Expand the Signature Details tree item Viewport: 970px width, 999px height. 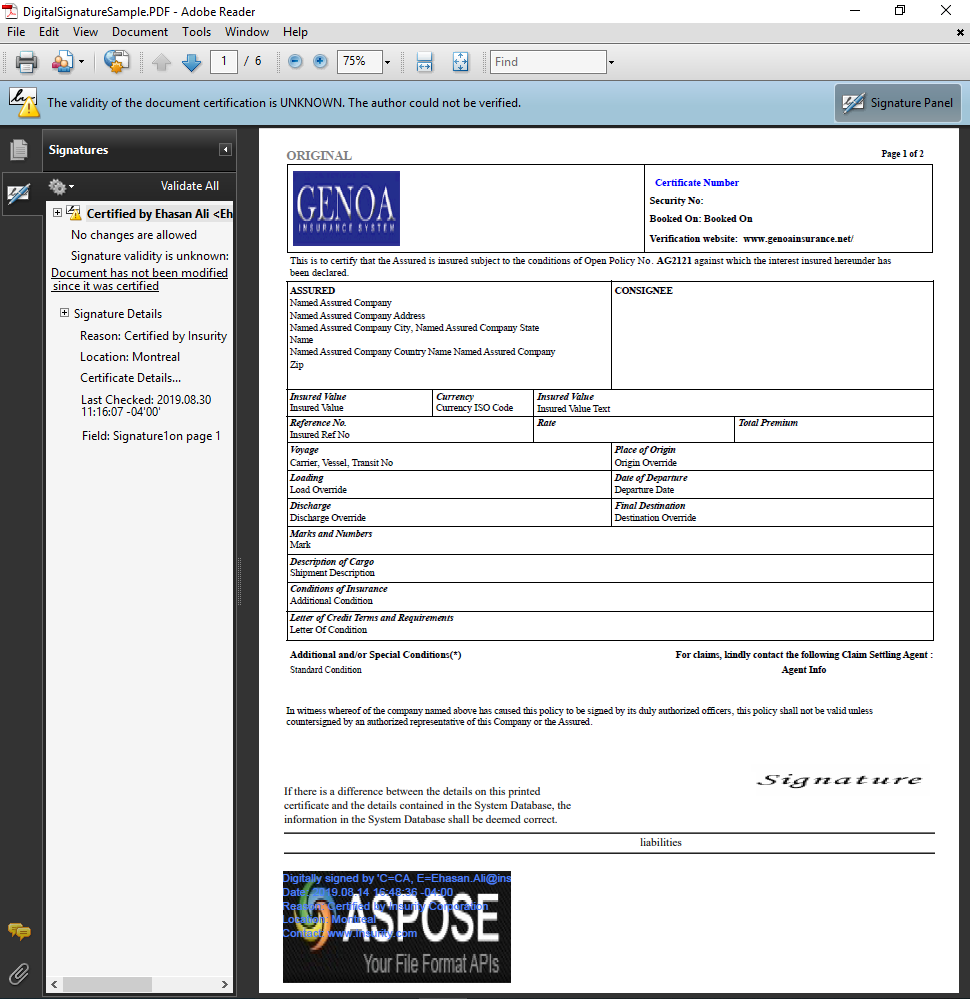point(64,313)
